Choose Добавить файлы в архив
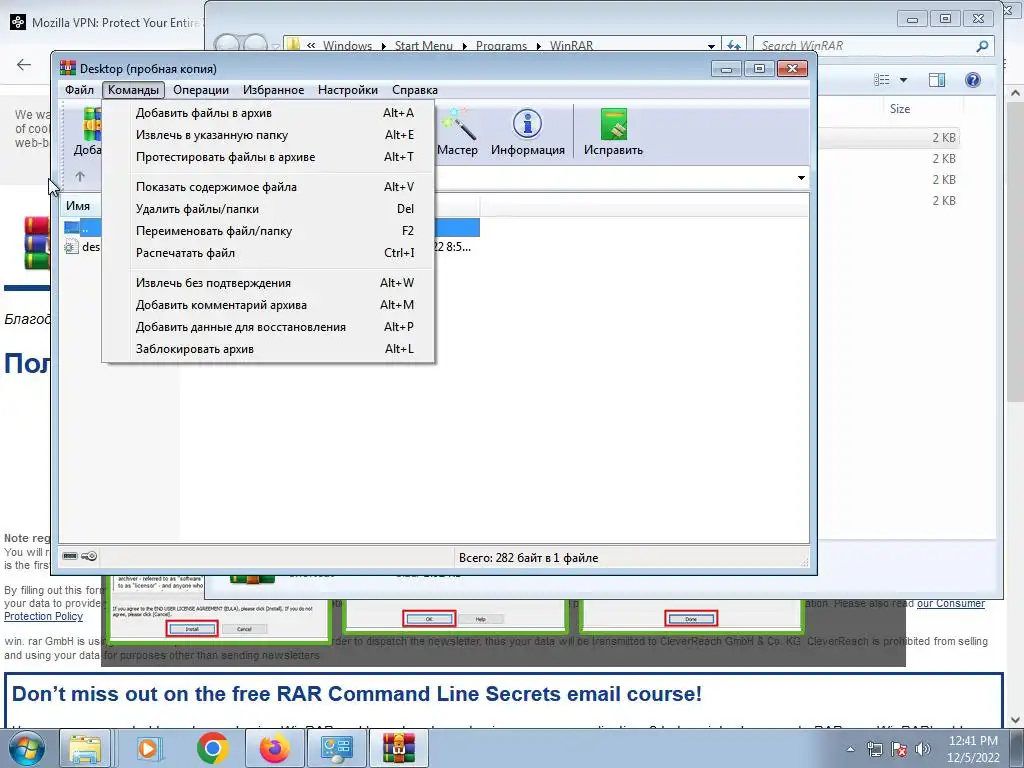This screenshot has width=1024, height=768. coord(268,113)
